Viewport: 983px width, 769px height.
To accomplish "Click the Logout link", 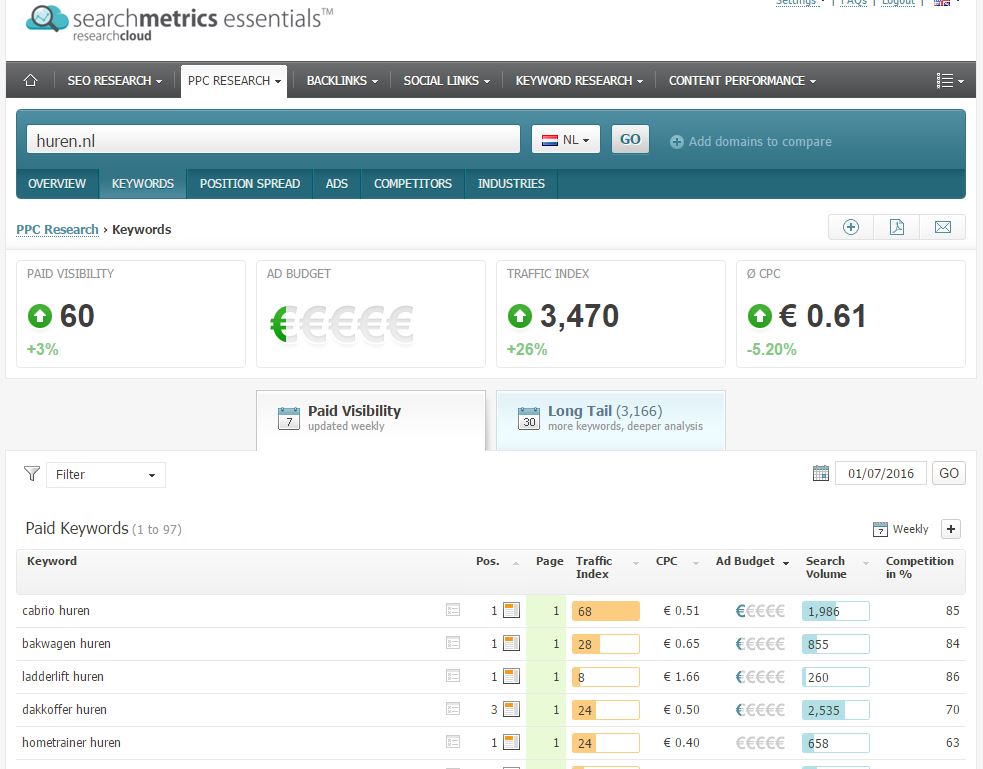I will 898,3.
